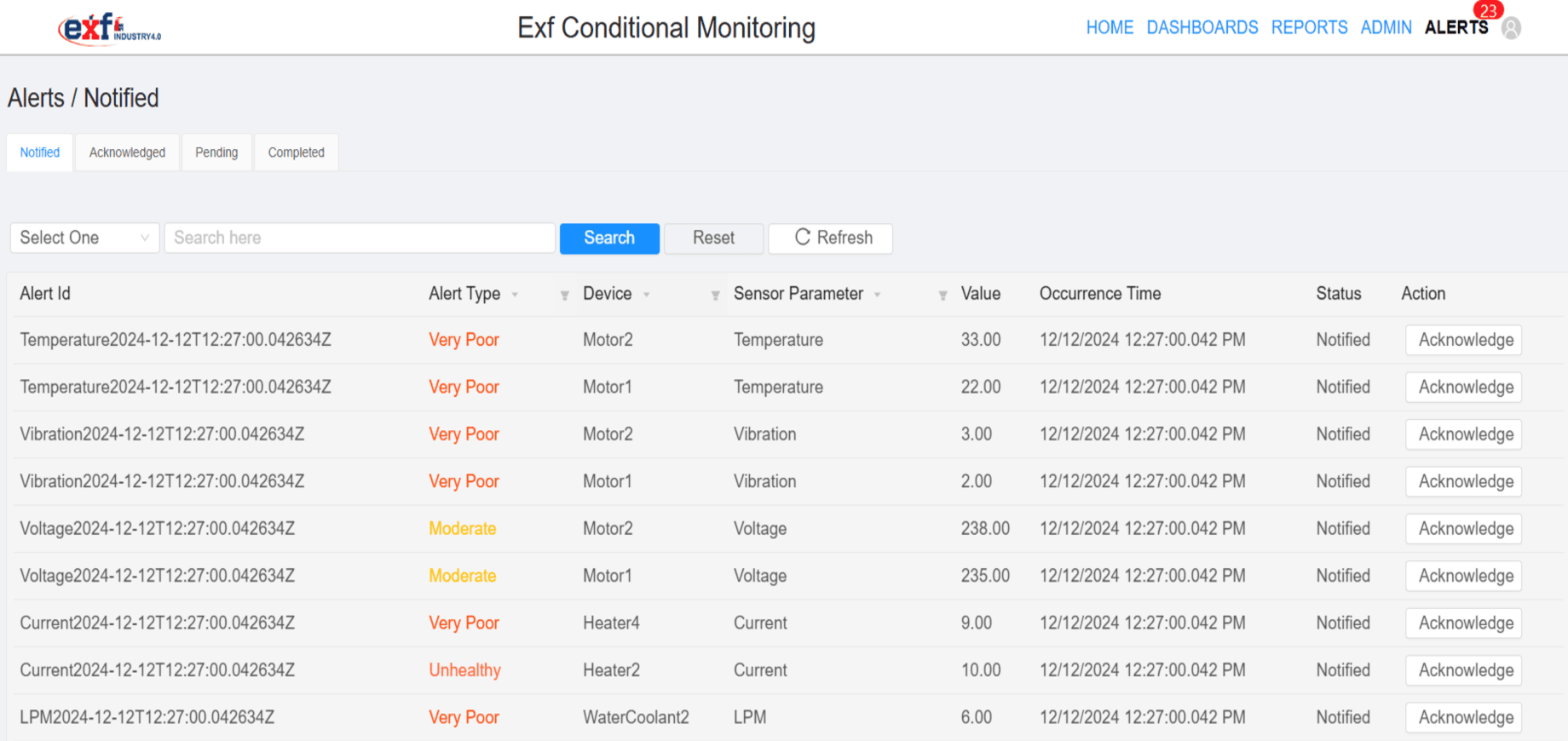Open REPORTS in the top navigation

(1309, 27)
